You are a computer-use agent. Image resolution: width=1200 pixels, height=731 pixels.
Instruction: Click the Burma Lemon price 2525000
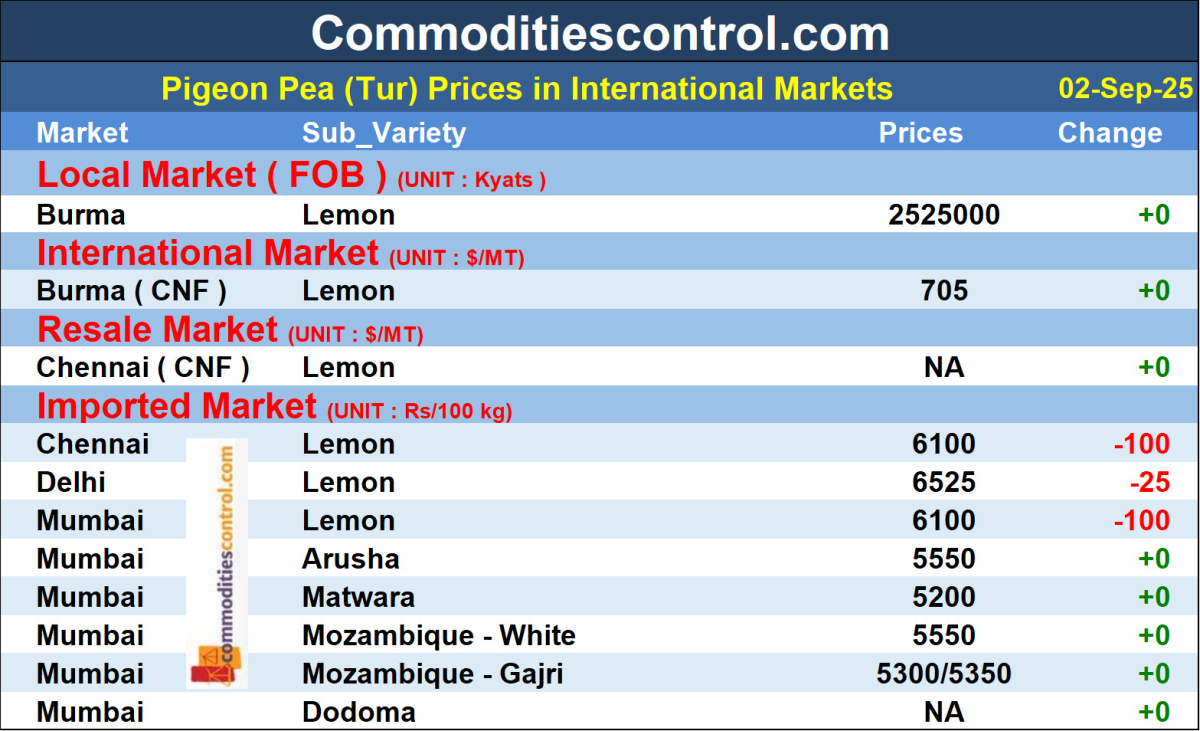click(943, 215)
